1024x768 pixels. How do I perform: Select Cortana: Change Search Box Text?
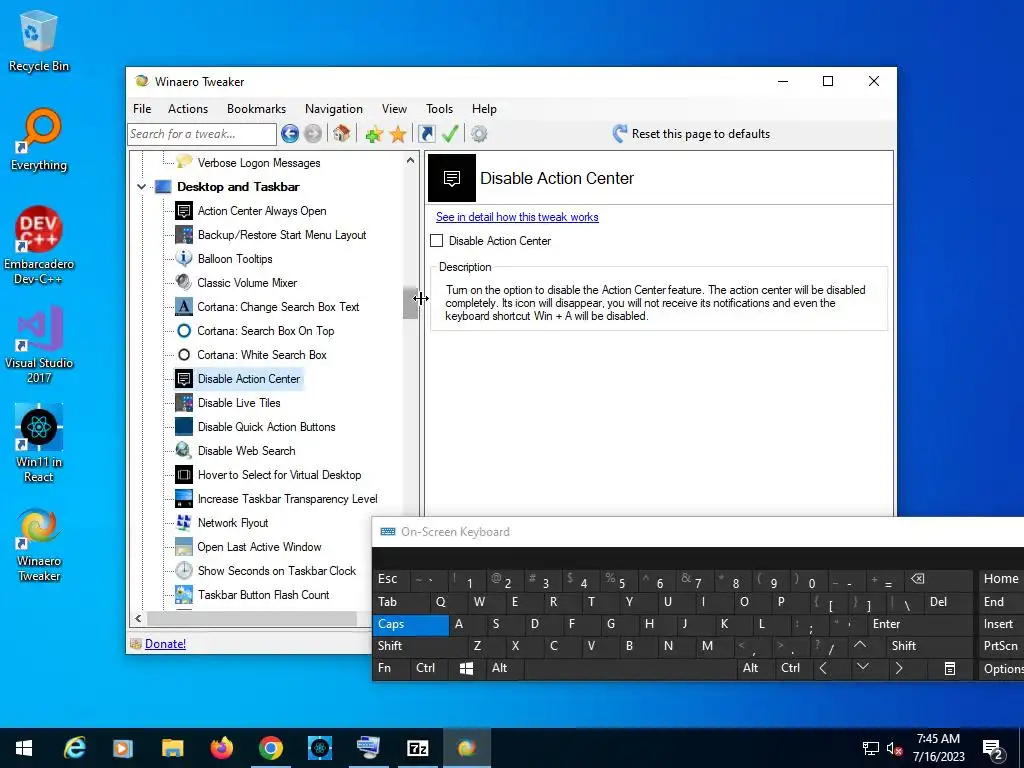(x=278, y=307)
